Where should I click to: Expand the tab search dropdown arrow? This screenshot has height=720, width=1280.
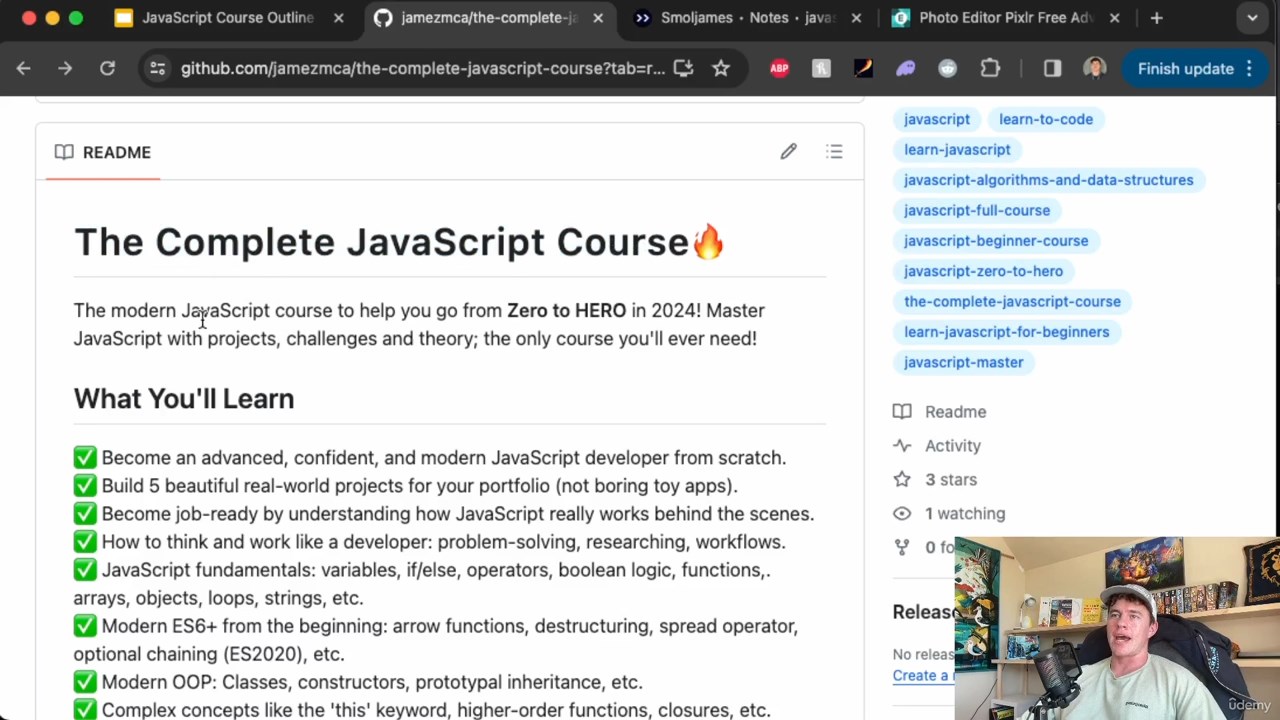click(x=1252, y=17)
